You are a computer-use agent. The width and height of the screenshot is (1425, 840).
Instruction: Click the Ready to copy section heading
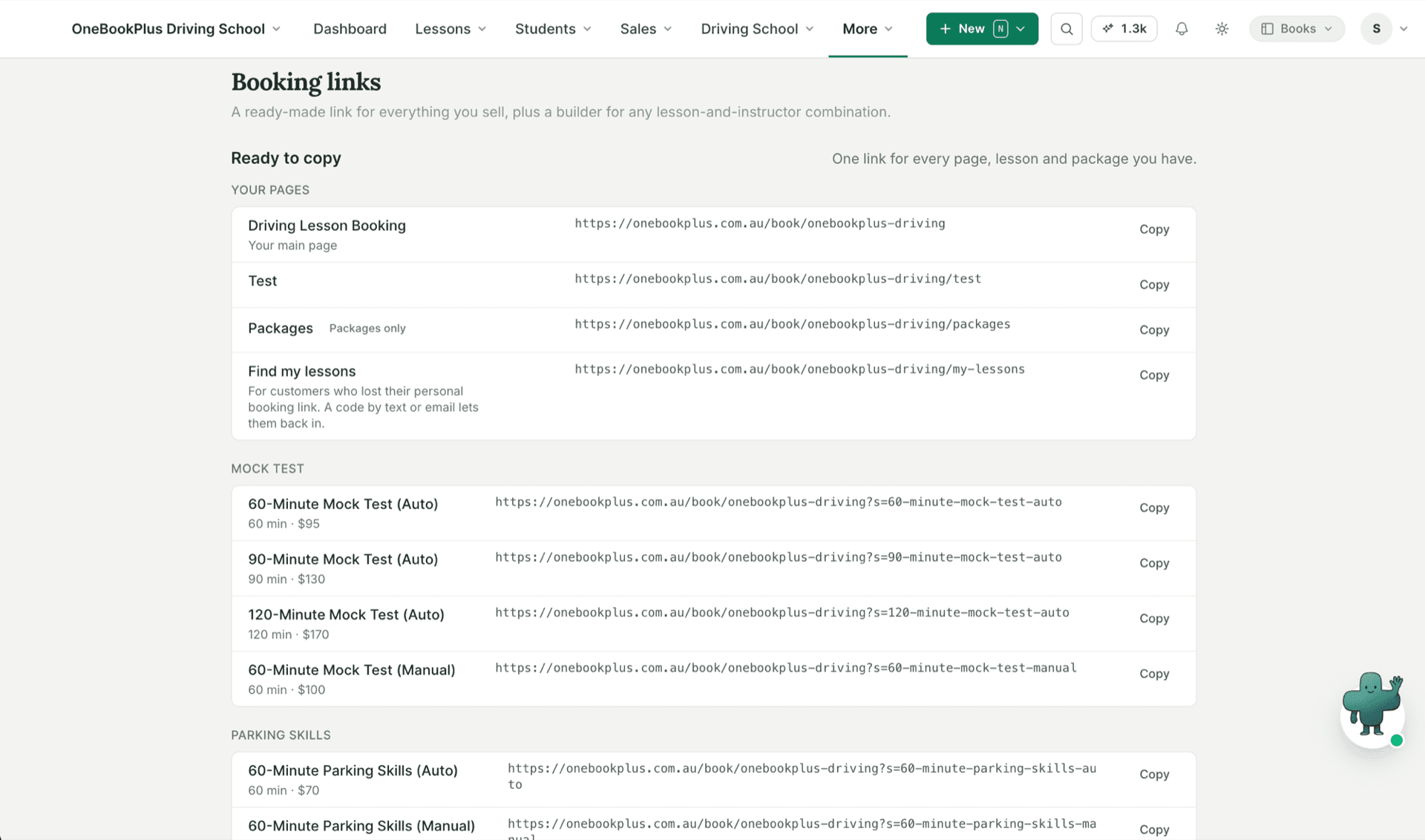tap(286, 158)
